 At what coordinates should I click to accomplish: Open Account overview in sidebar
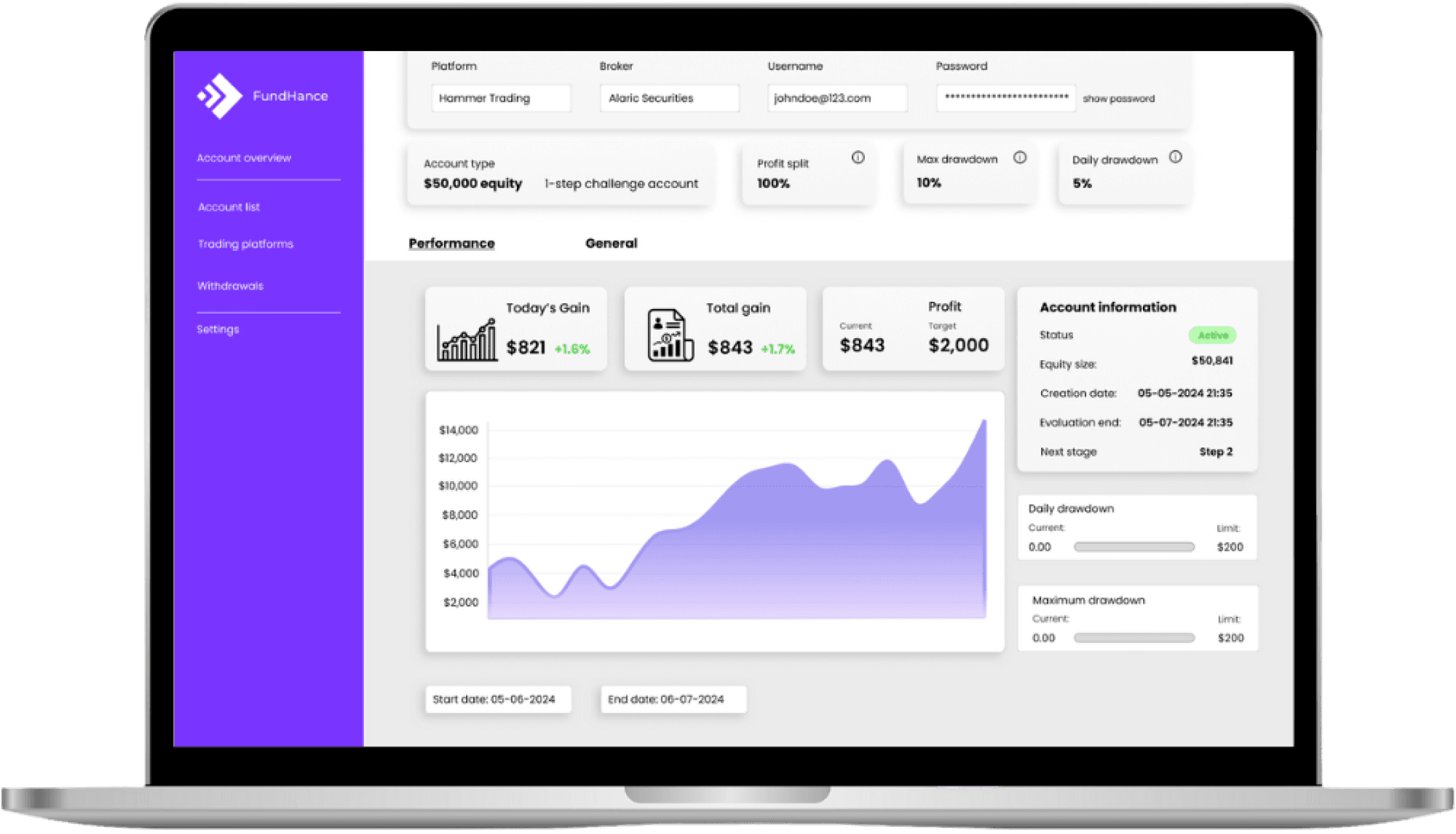pyautogui.click(x=244, y=158)
